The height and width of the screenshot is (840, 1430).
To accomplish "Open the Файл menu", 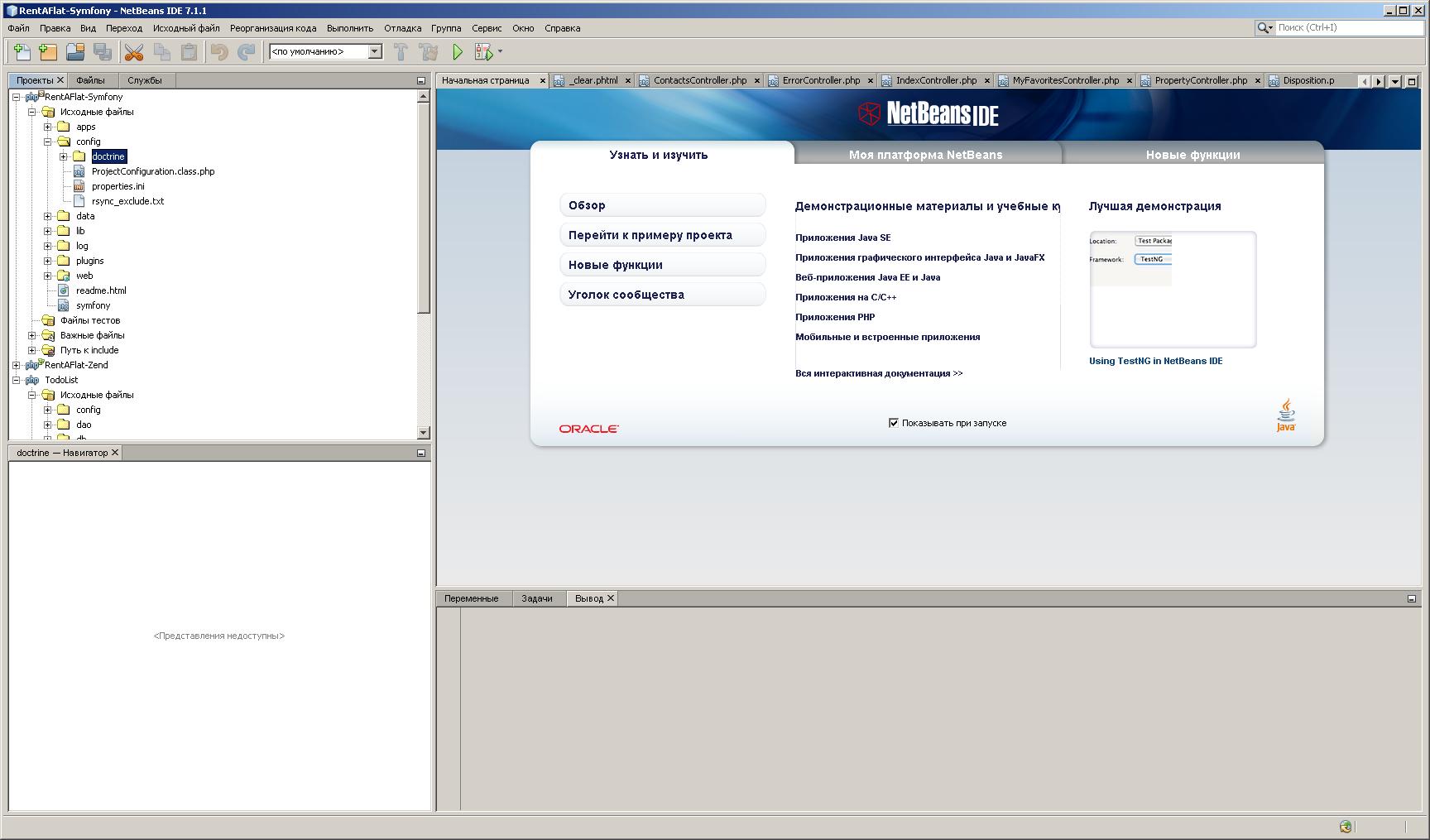I will (x=18, y=28).
